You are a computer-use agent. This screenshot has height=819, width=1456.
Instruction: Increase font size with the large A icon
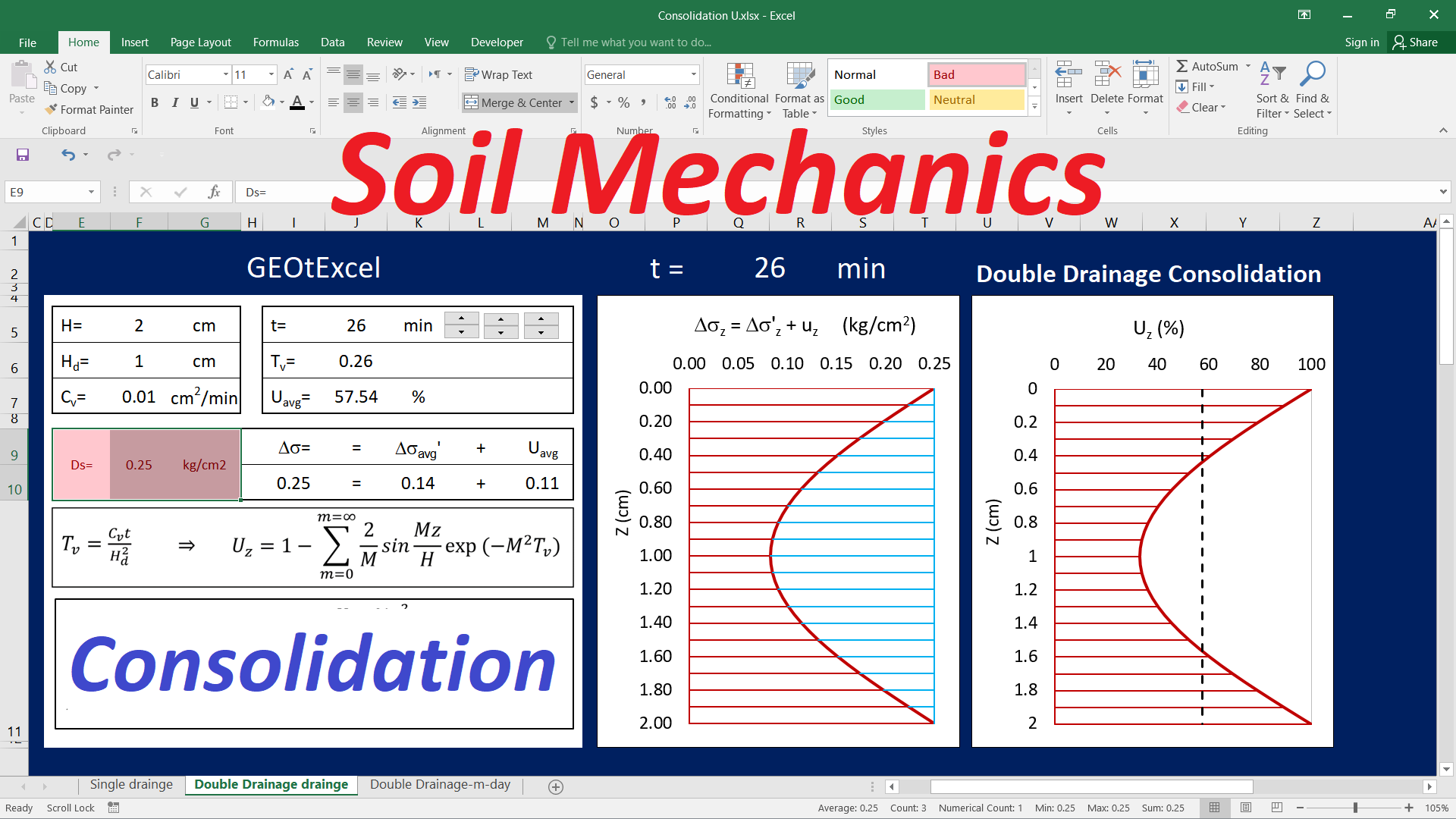pyautogui.click(x=288, y=74)
